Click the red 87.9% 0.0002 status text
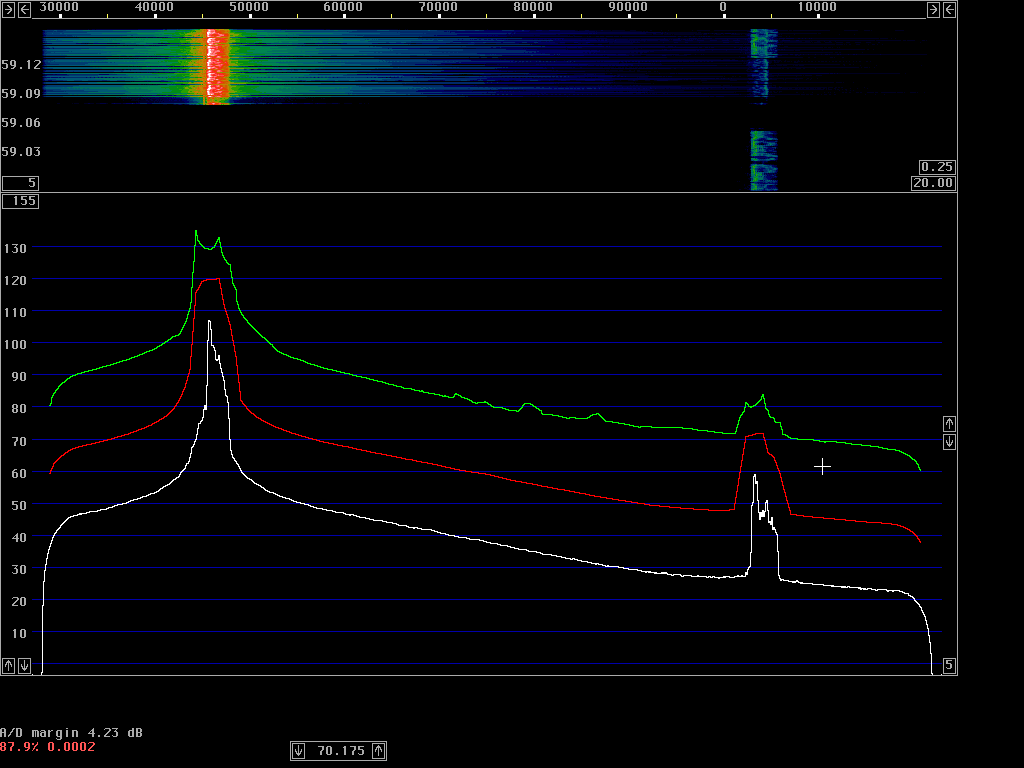1024x768 pixels. point(48,746)
